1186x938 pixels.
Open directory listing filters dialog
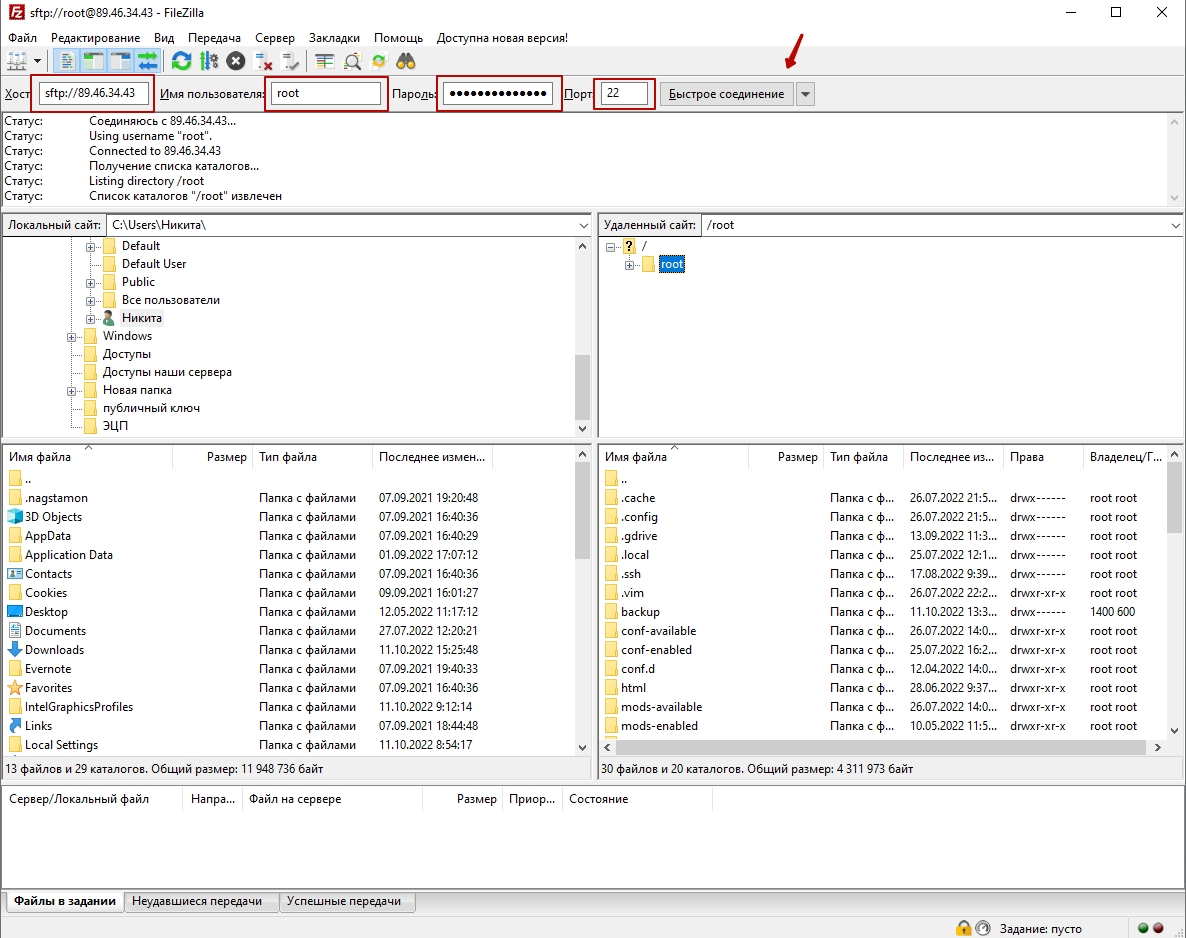(x=324, y=61)
